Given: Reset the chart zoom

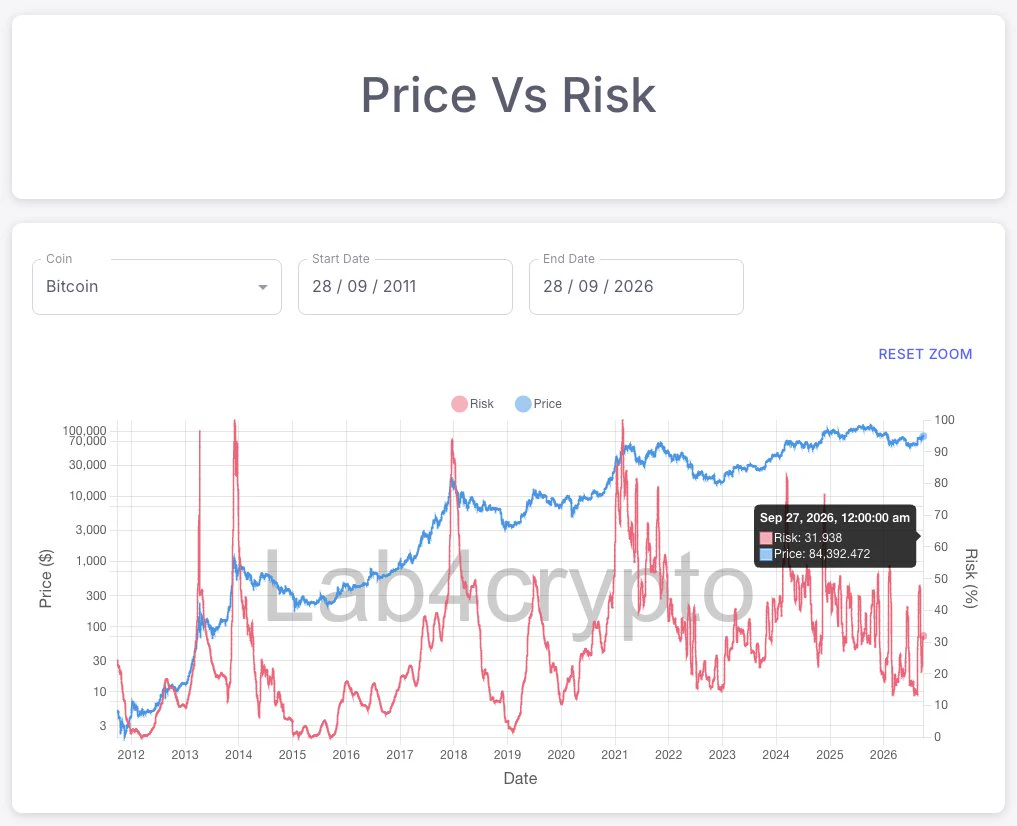Looking at the screenshot, I should point(925,354).
